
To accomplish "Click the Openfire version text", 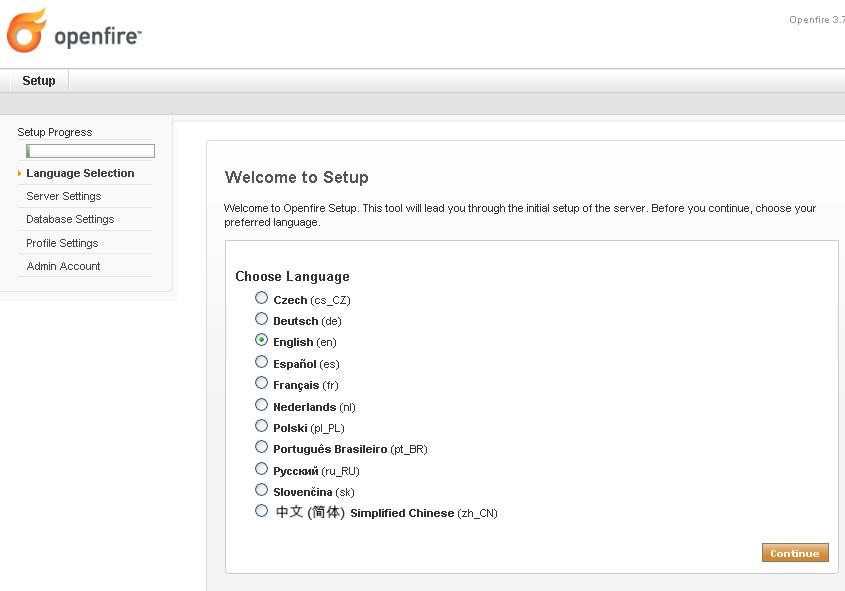I will point(816,20).
